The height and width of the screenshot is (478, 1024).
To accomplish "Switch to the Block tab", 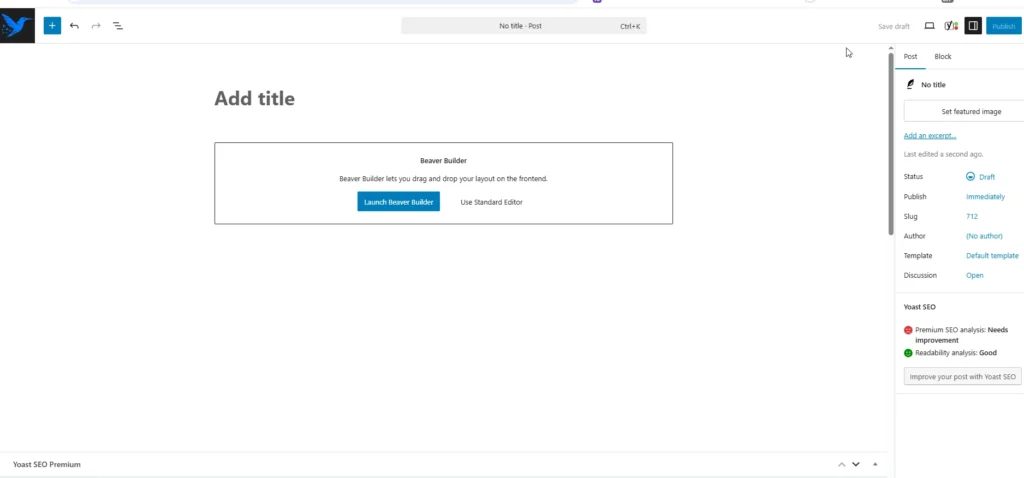I will [943, 57].
